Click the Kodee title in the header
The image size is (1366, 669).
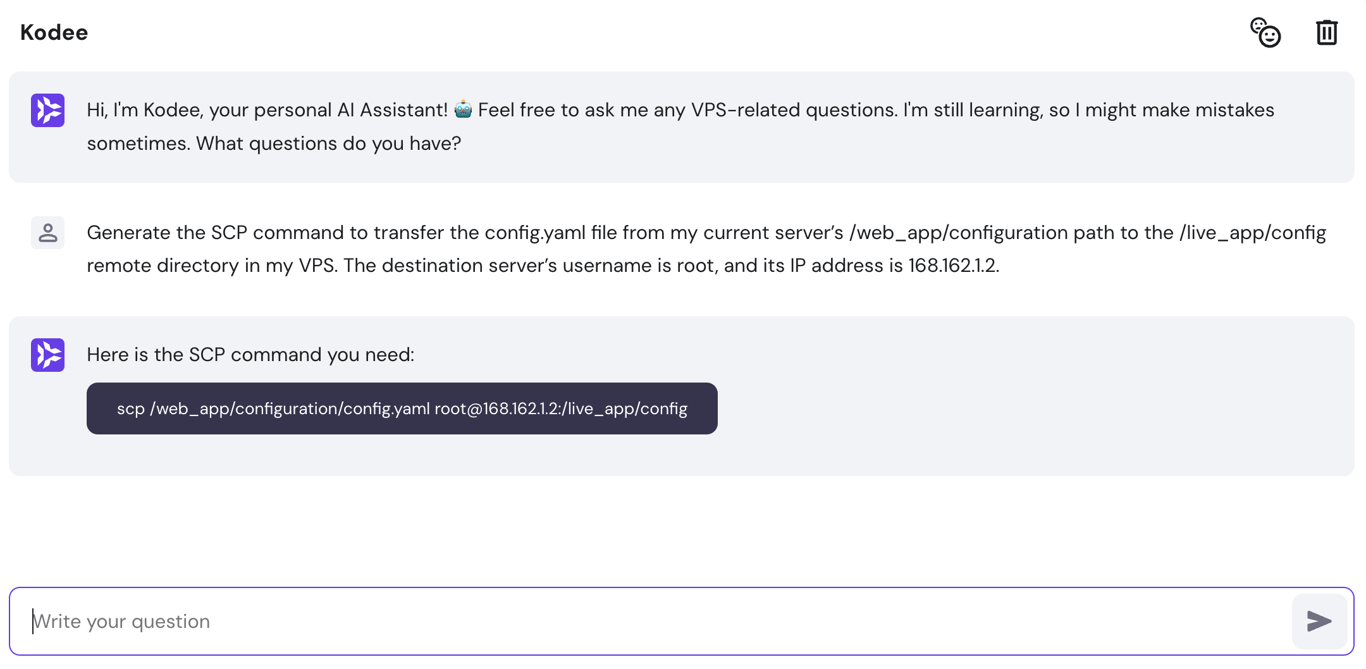[x=53, y=32]
